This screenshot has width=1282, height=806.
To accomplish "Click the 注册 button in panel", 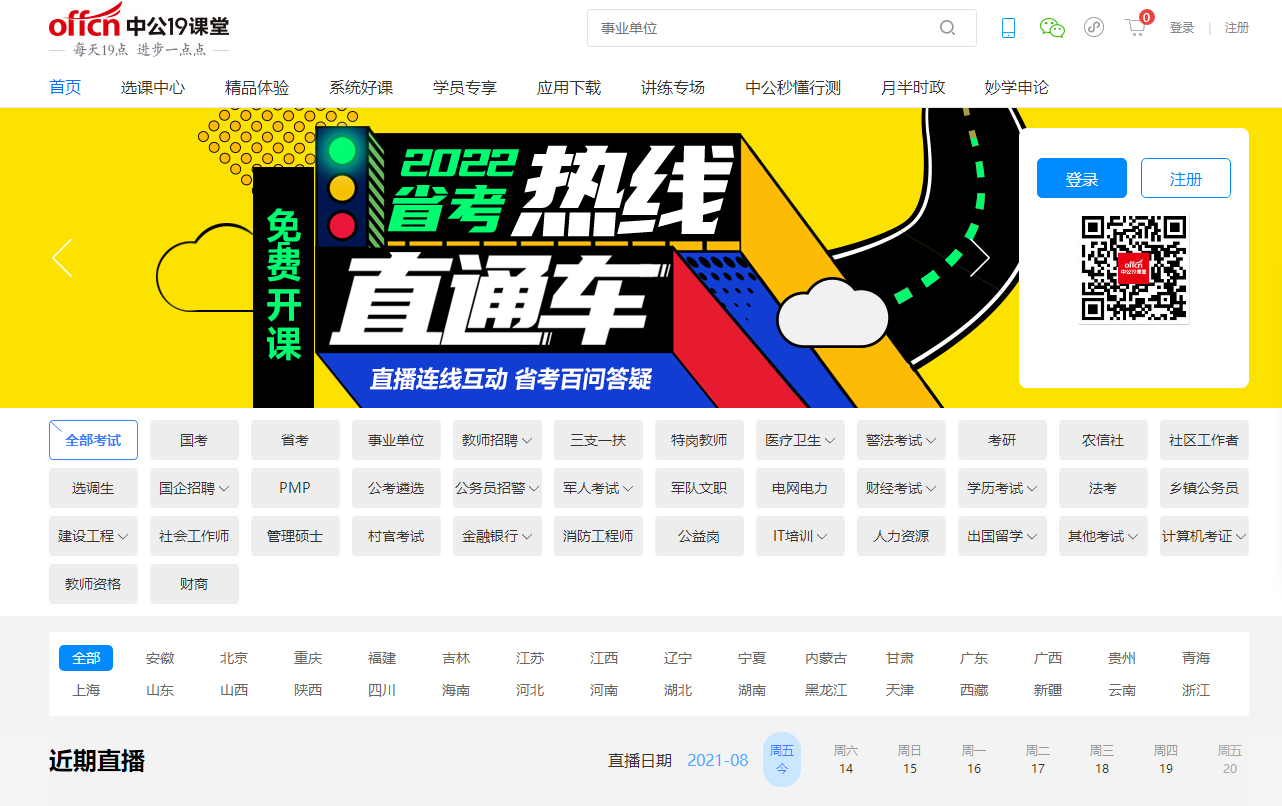I will click(1186, 178).
